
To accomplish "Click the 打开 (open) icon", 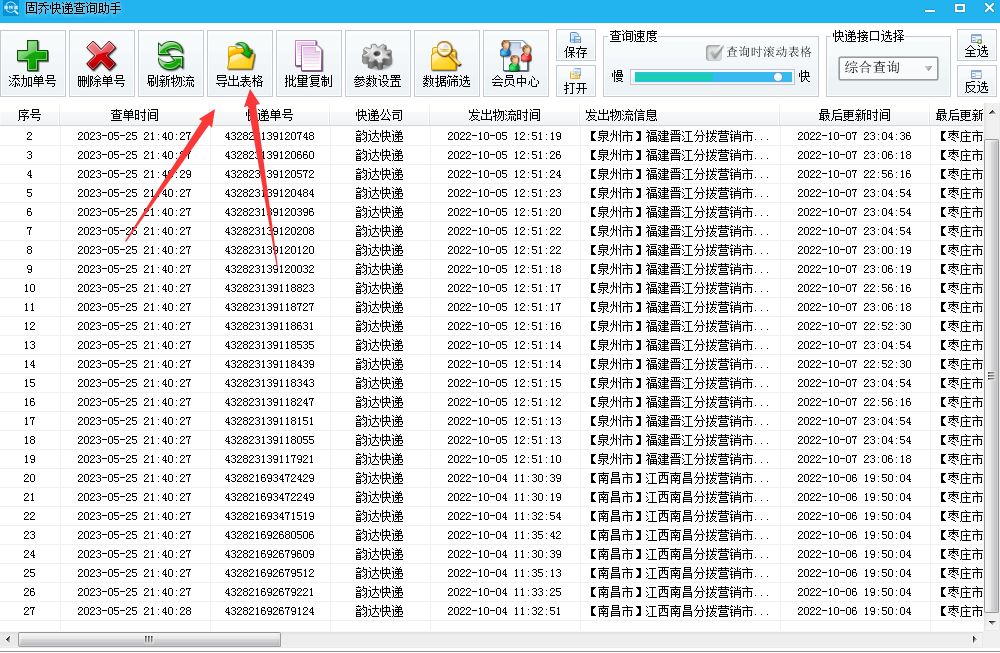I will pos(575,83).
